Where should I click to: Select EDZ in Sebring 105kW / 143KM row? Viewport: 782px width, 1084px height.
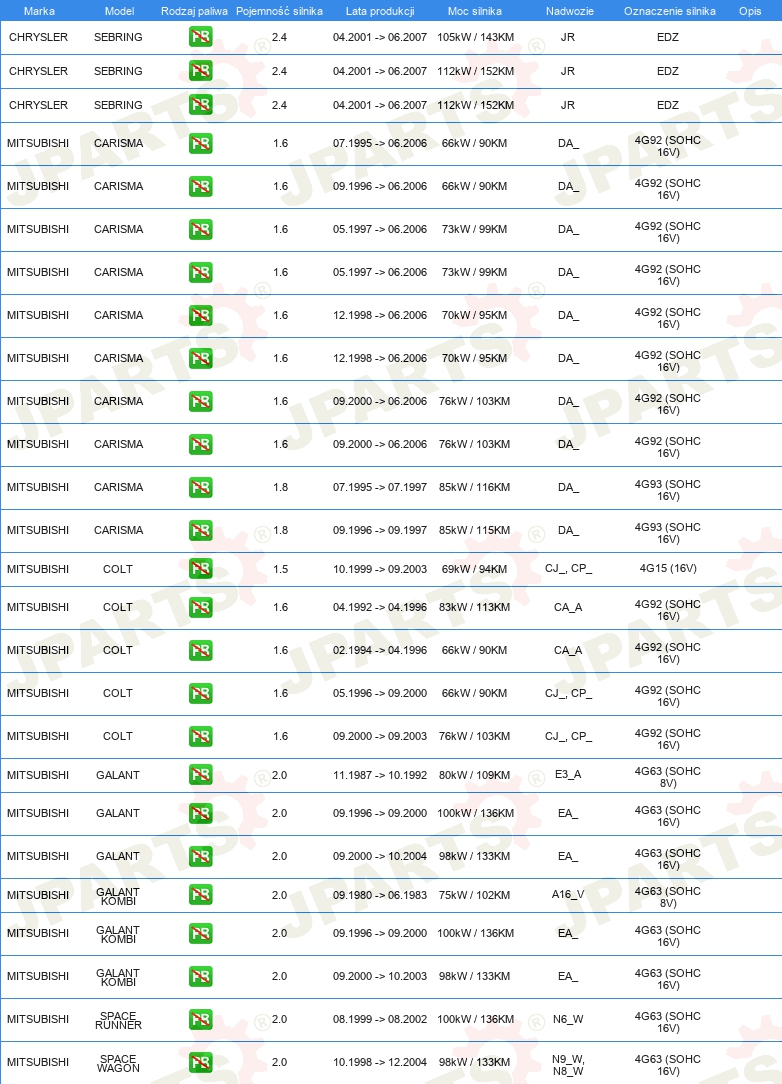click(668, 37)
